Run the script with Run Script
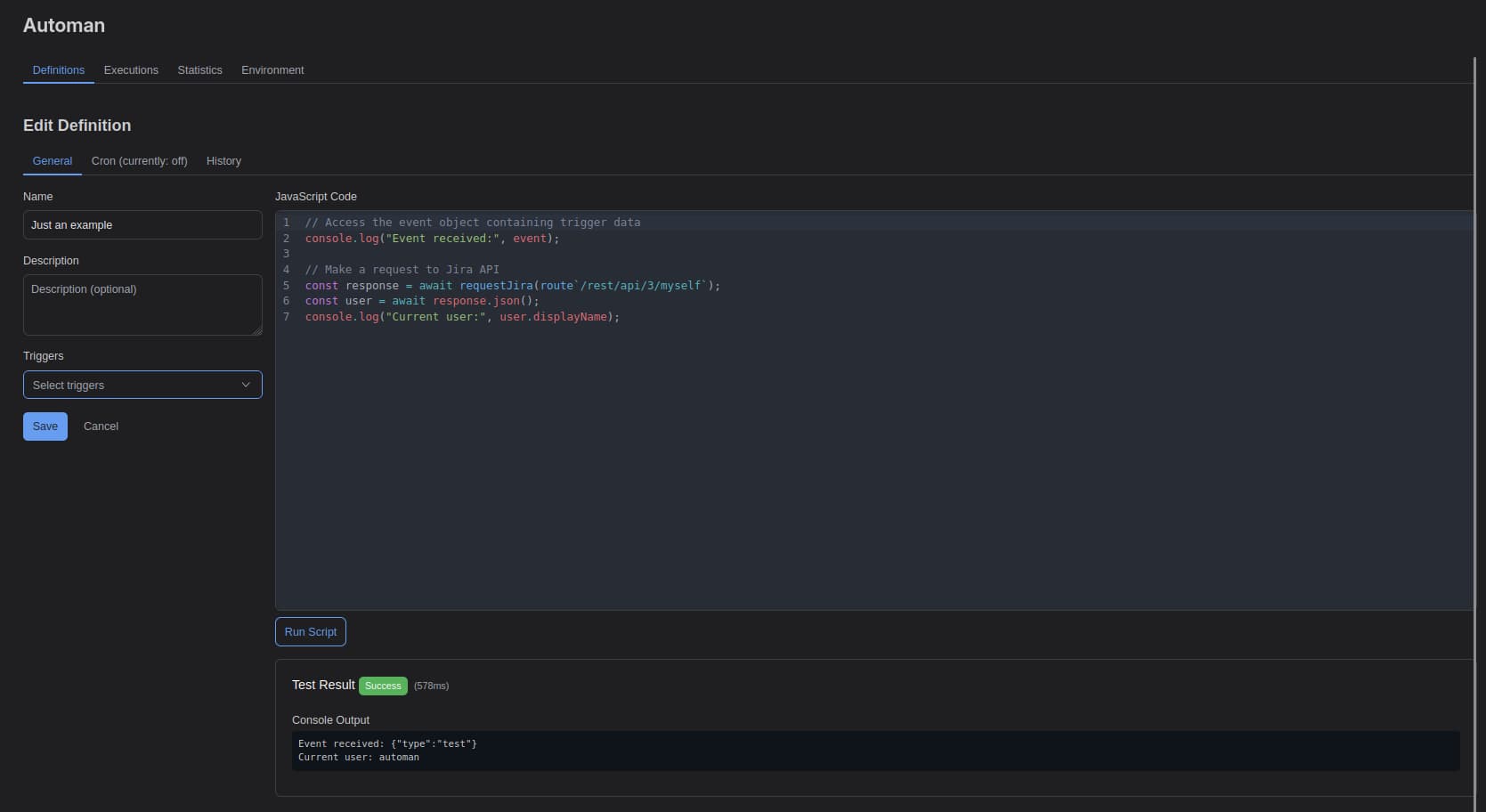The height and width of the screenshot is (812, 1486). click(x=311, y=632)
